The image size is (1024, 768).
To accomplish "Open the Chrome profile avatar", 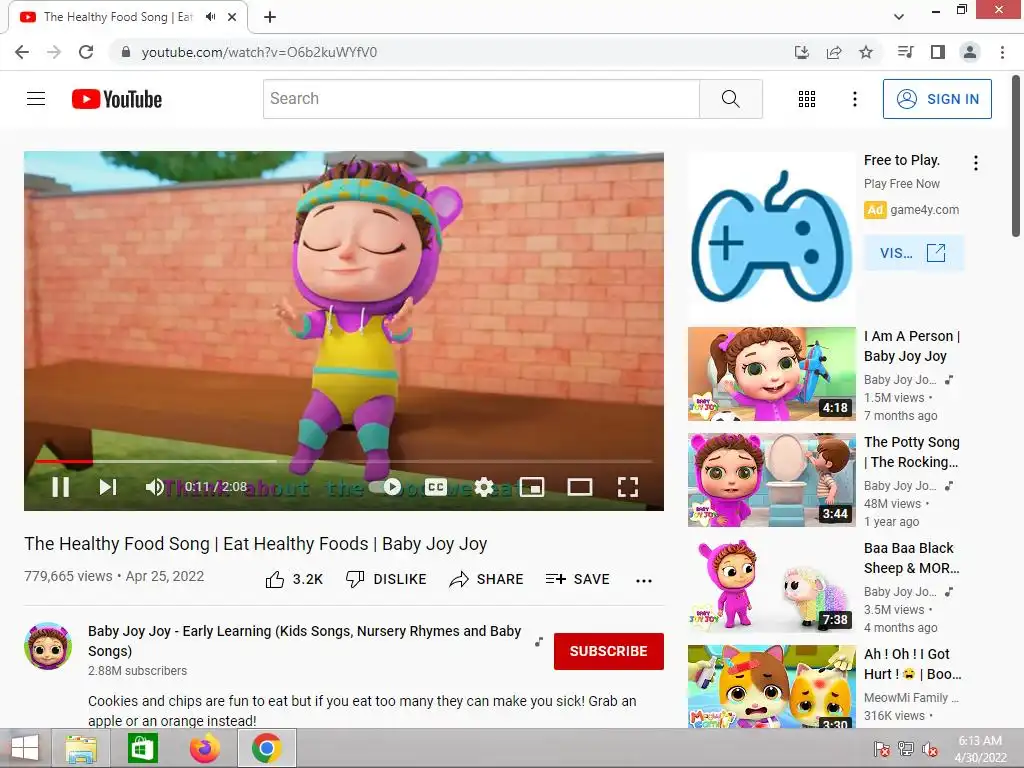I will 970,52.
